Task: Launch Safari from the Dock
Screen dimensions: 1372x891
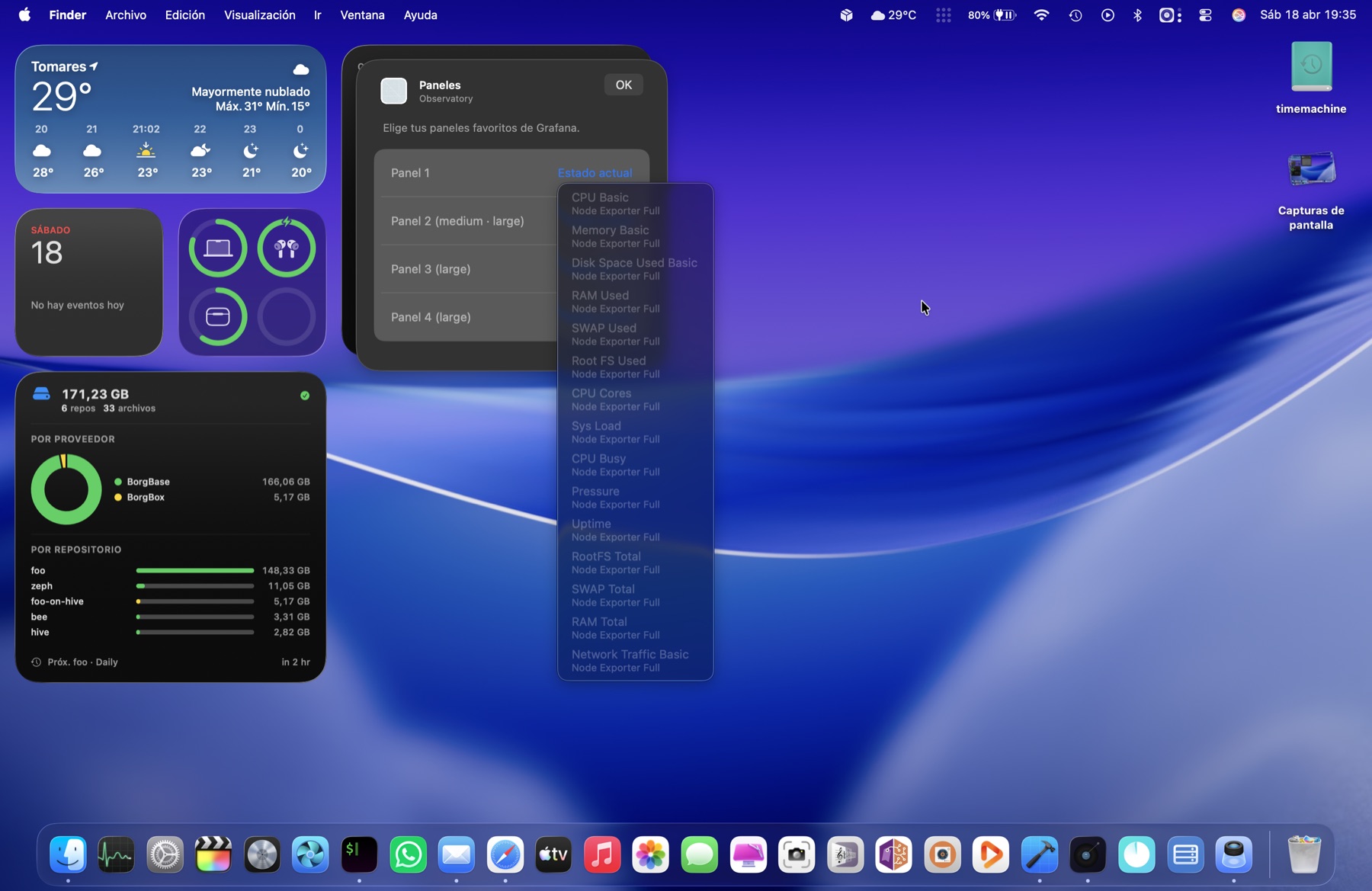Action: 505,854
